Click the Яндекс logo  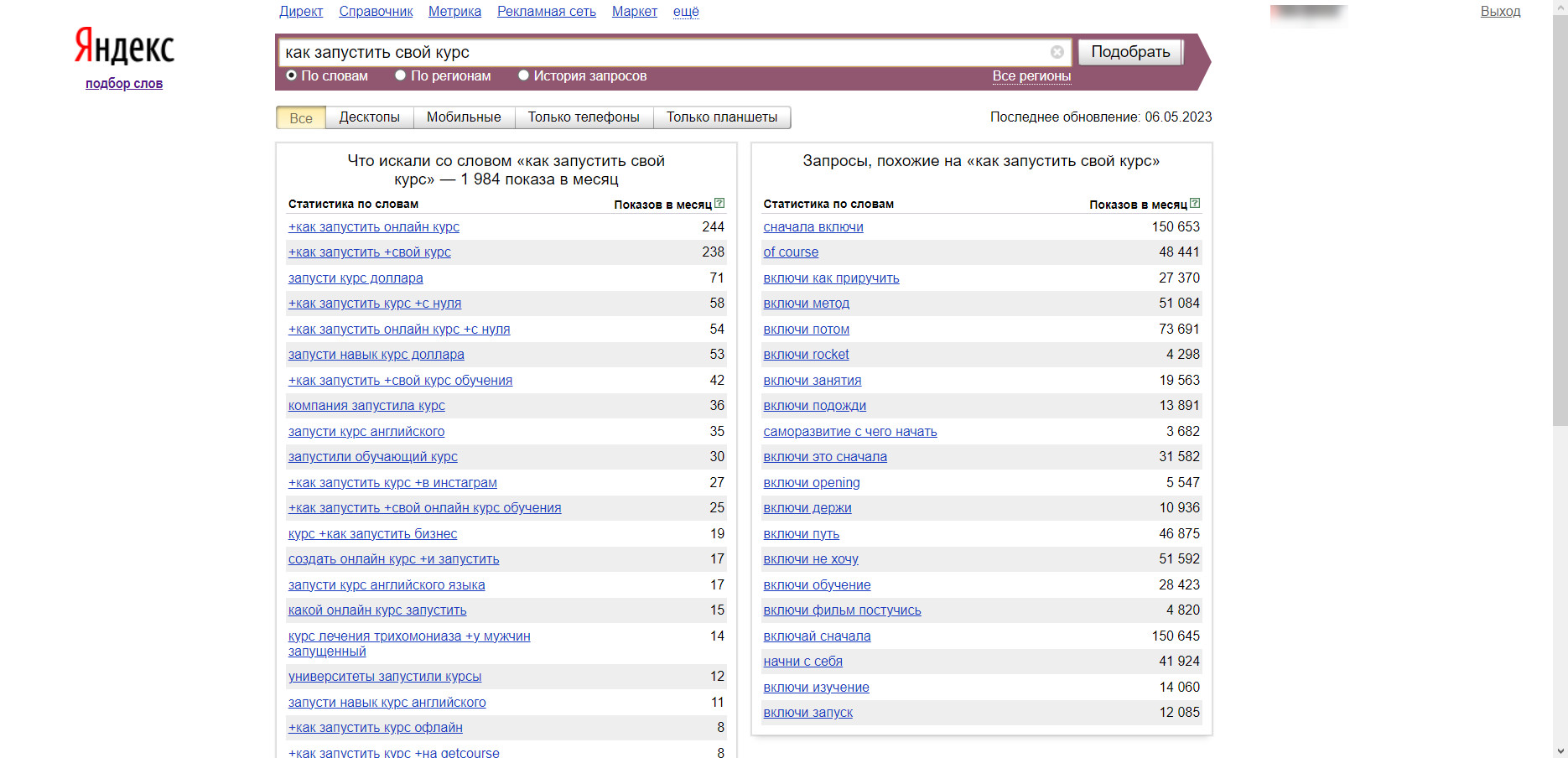[124, 46]
